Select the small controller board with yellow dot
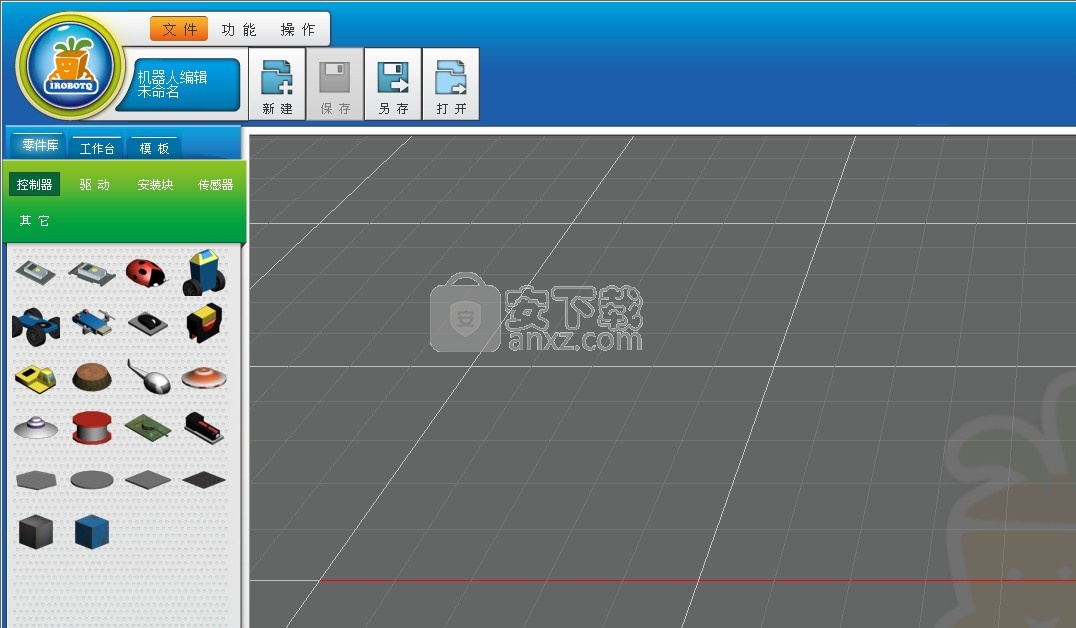Image resolution: width=1076 pixels, height=628 pixels. point(36,273)
